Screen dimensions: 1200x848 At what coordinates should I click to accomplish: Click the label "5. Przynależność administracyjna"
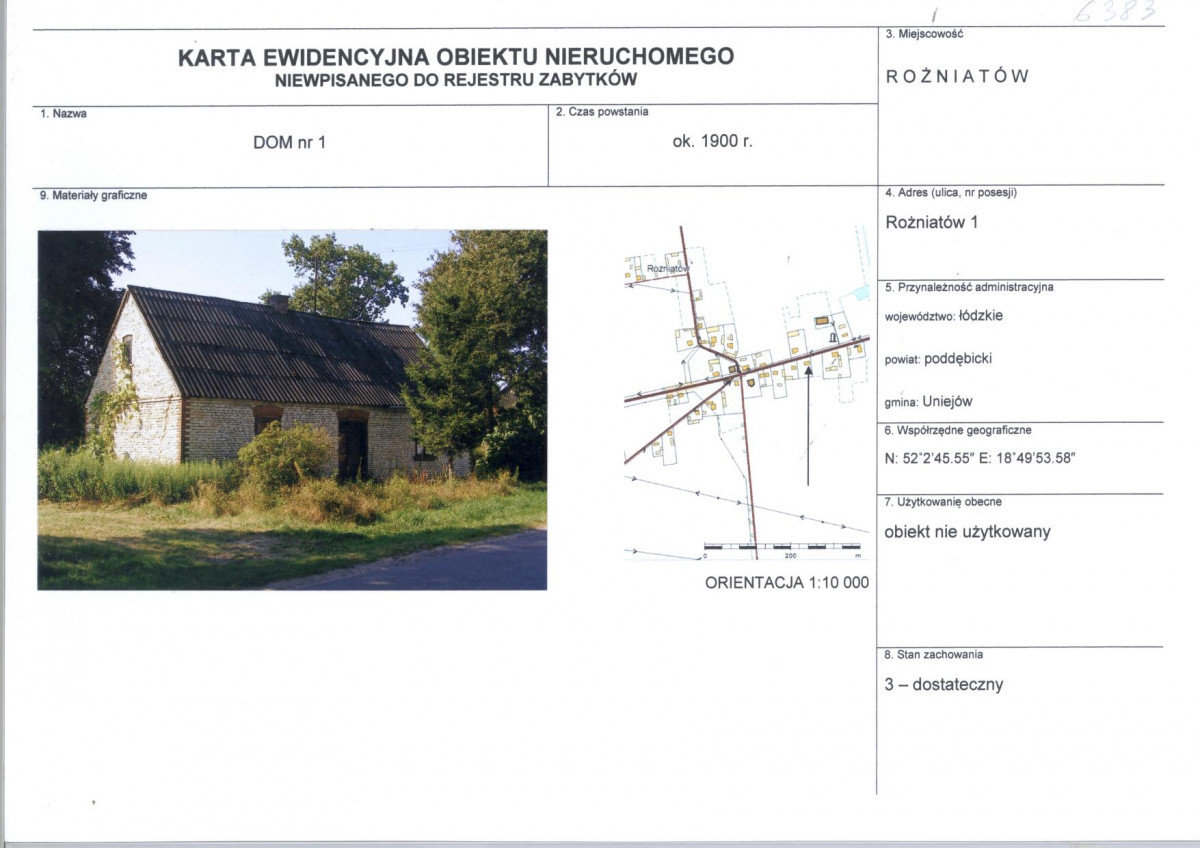coord(970,288)
